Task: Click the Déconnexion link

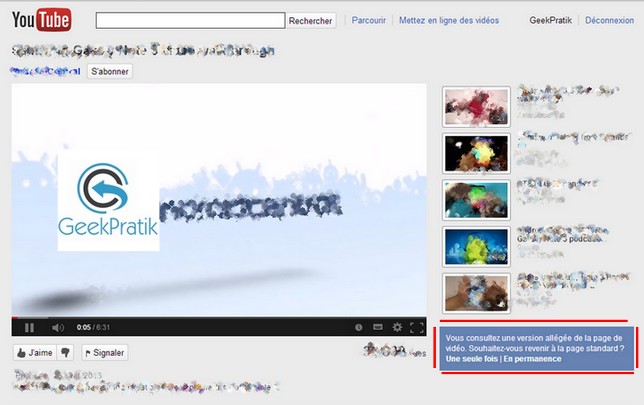Action: 609,20
